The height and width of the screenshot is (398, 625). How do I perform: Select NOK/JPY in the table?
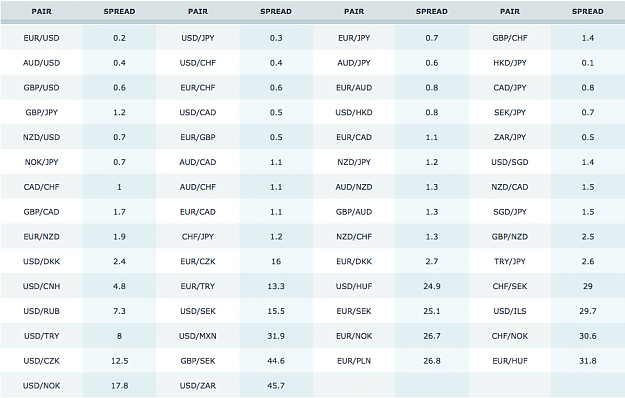(41, 162)
